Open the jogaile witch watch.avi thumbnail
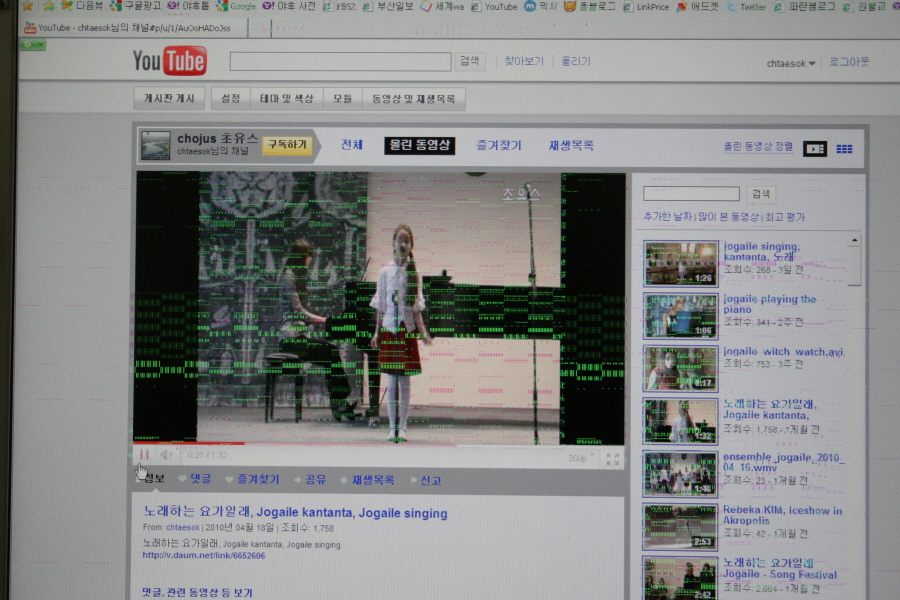This screenshot has width=900, height=600. (681, 369)
